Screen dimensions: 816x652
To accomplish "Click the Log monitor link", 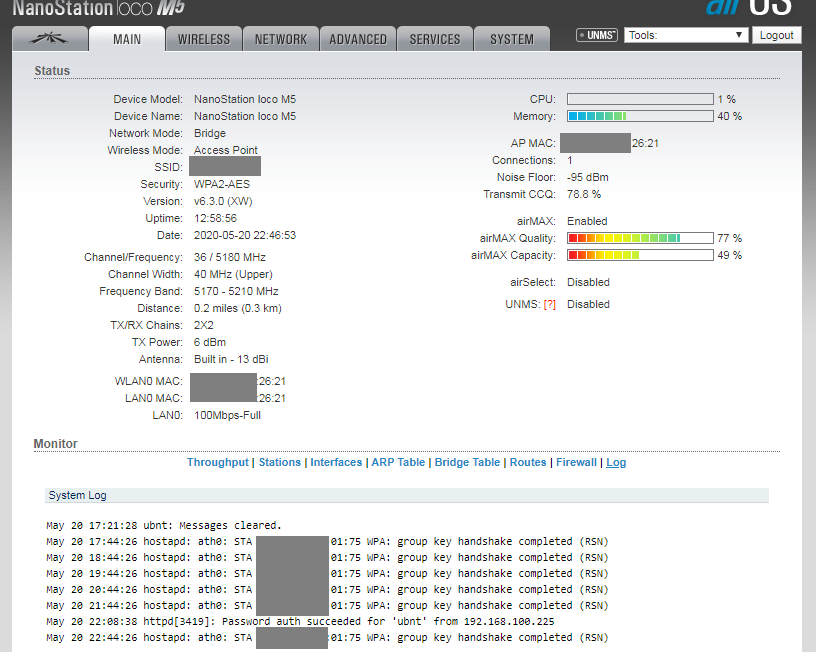I will coord(616,462).
